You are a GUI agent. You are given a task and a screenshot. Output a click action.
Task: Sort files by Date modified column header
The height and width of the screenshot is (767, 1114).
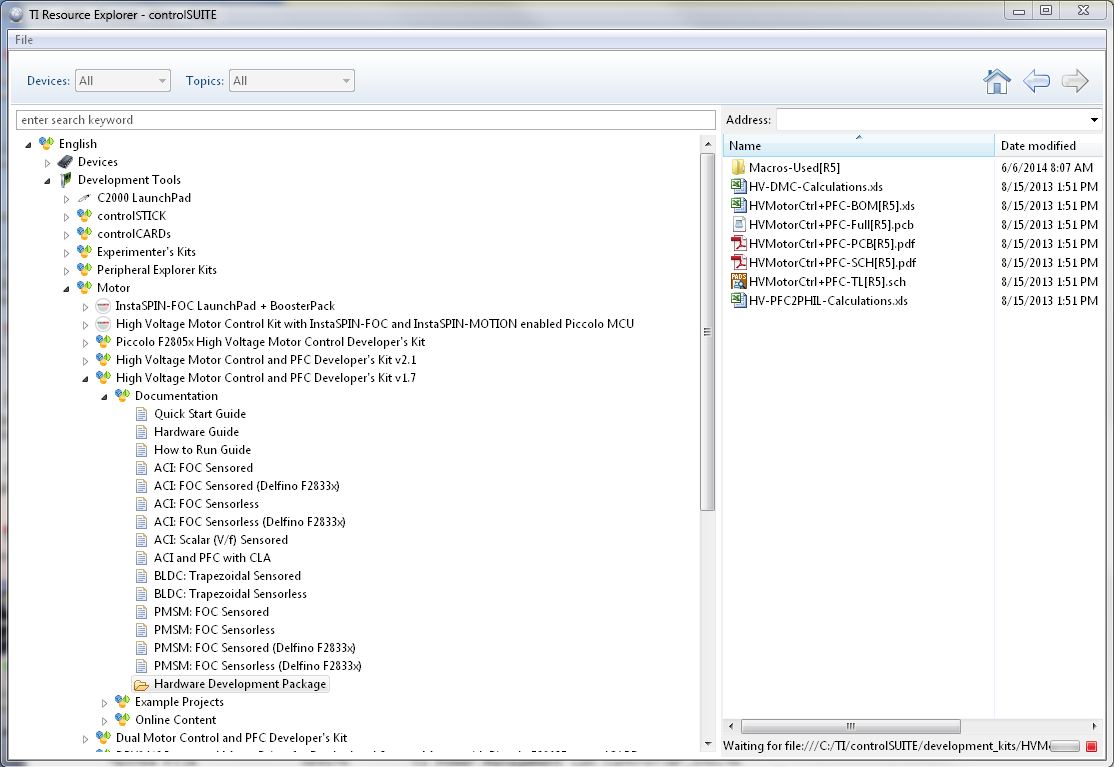pos(1048,146)
